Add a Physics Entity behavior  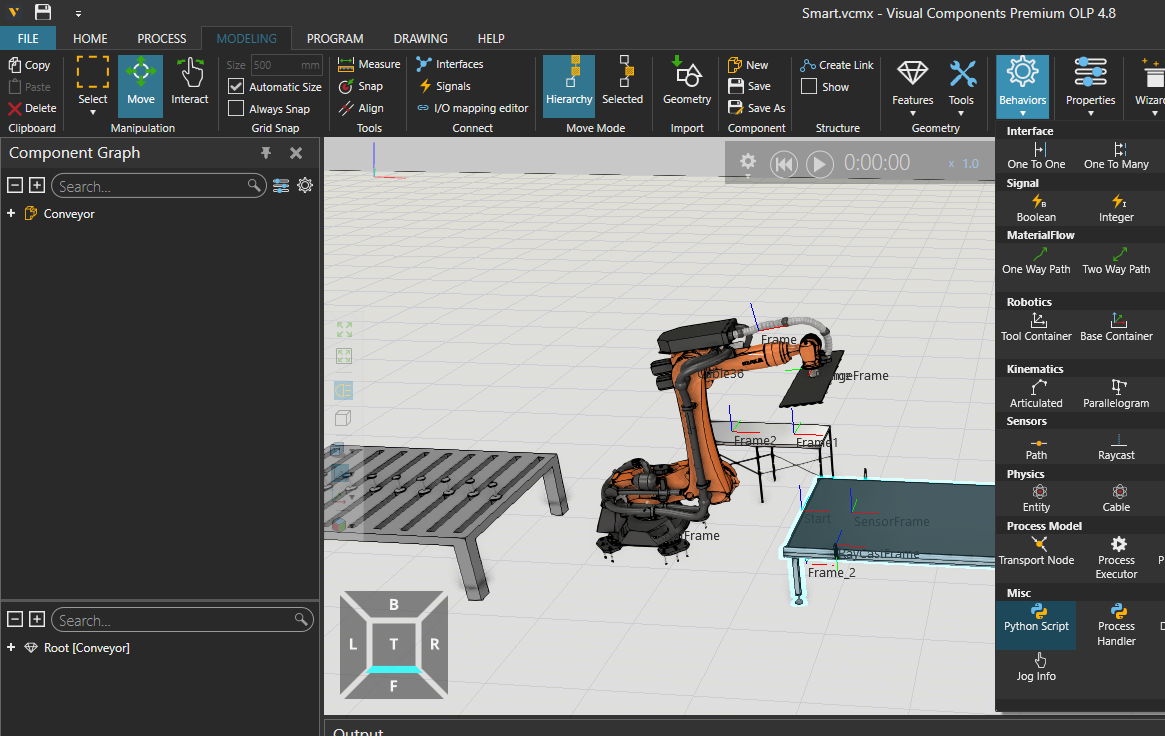tap(1036, 498)
